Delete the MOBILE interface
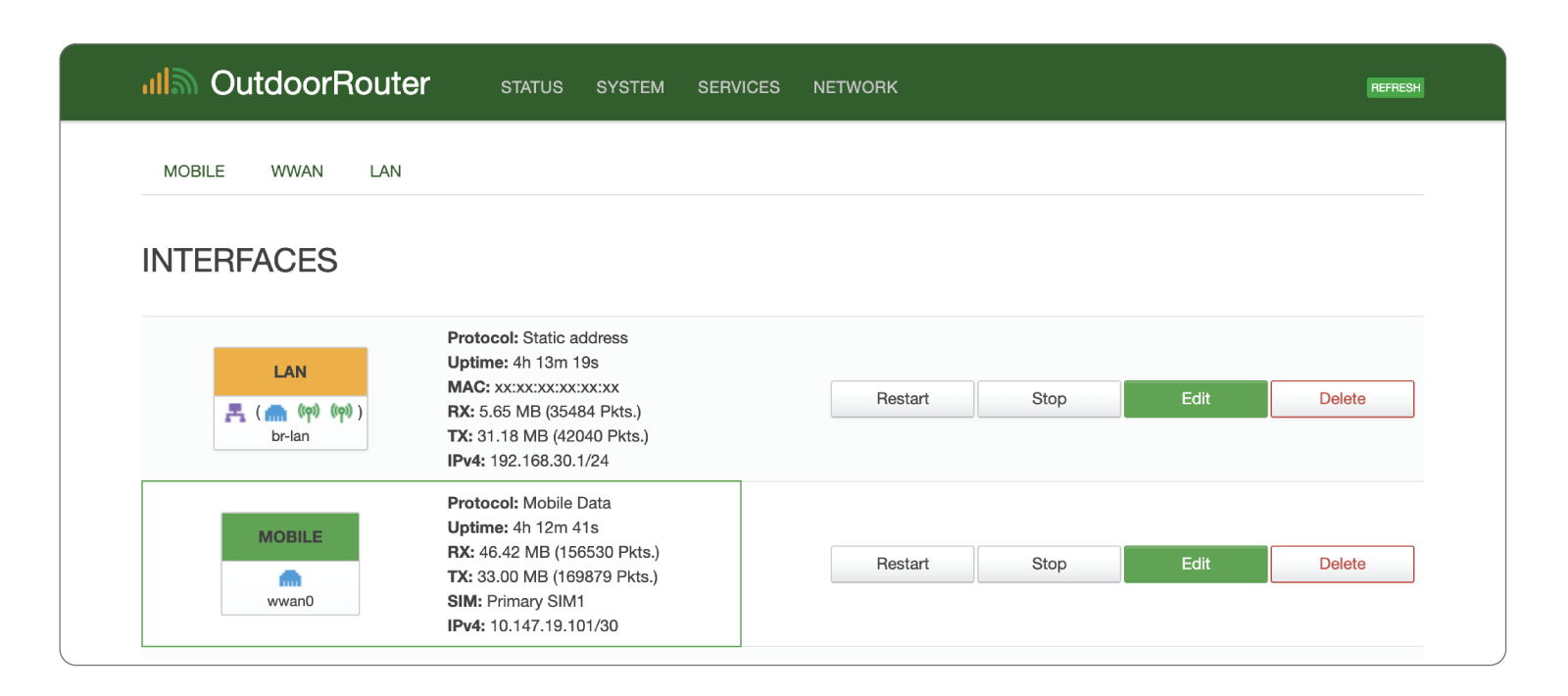1568x696 pixels. click(1342, 564)
